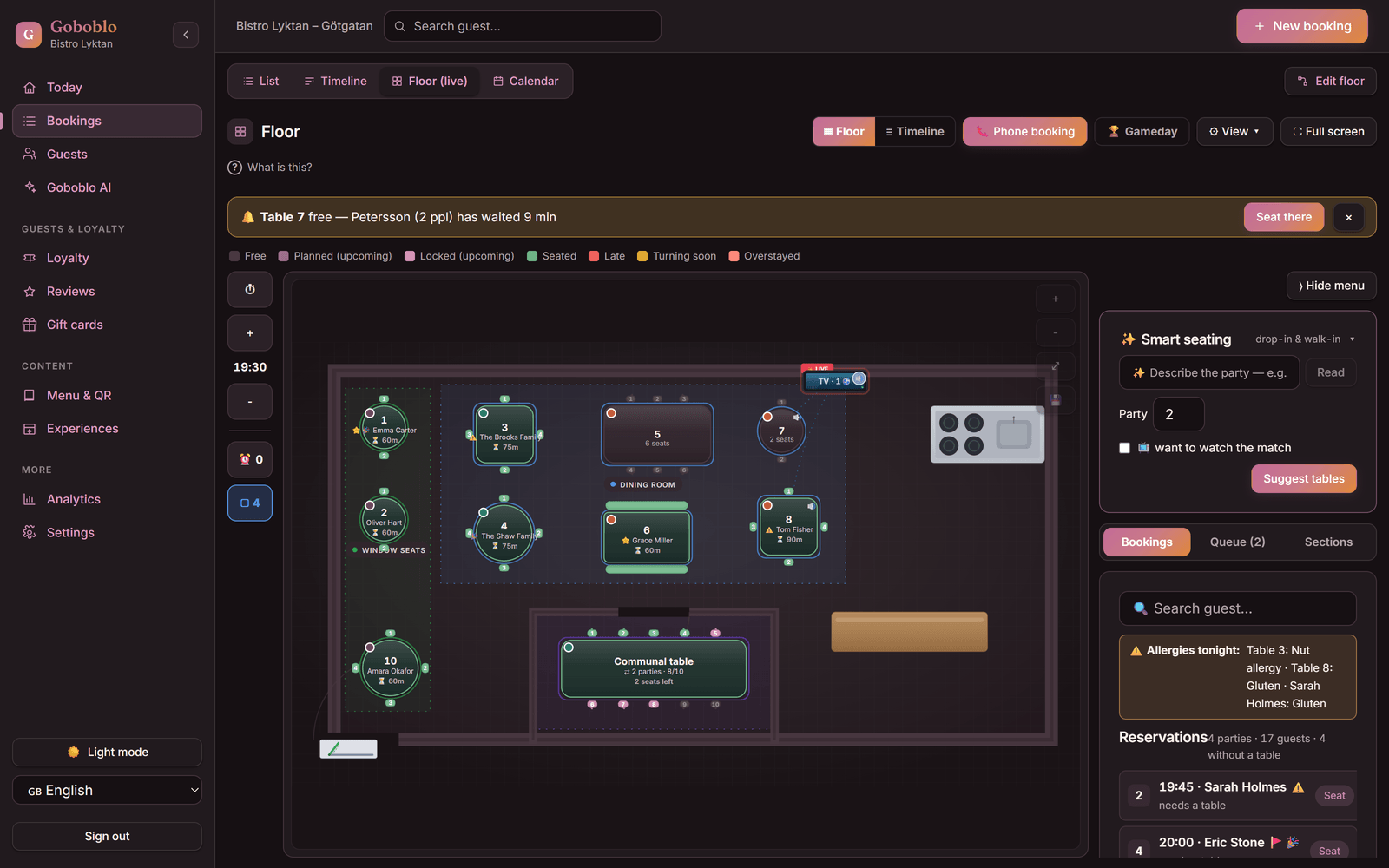Screen dimensions: 1389x868
Task: Select Floor (live) tab
Action: click(430, 82)
